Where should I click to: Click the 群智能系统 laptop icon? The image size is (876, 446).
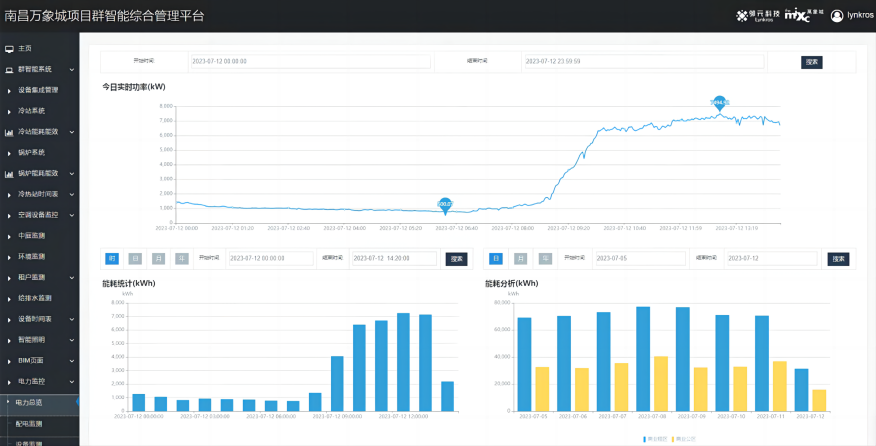point(9,69)
